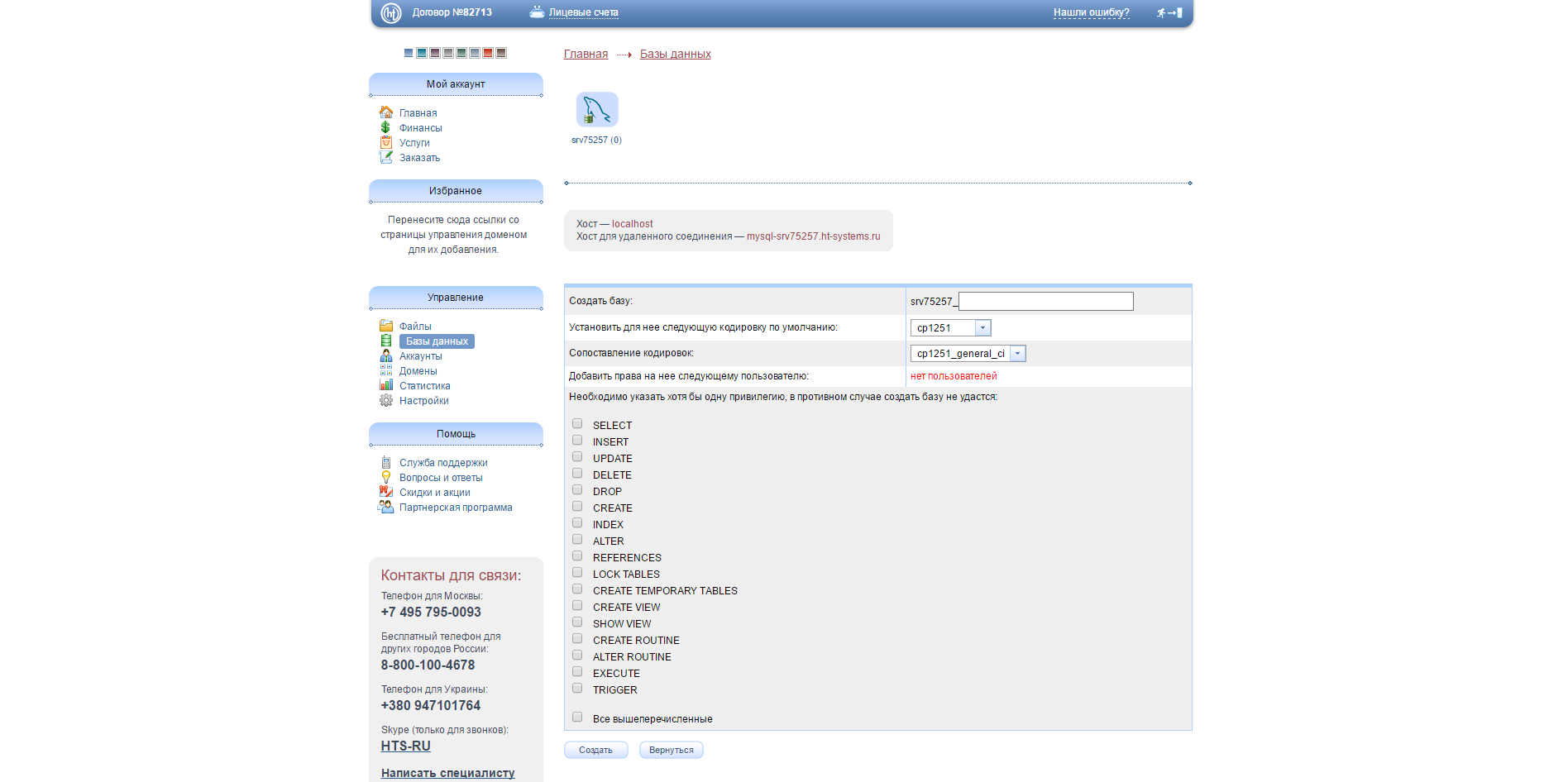
Task: Open Лицевые счета in the top bar
Action: [583, 12]
